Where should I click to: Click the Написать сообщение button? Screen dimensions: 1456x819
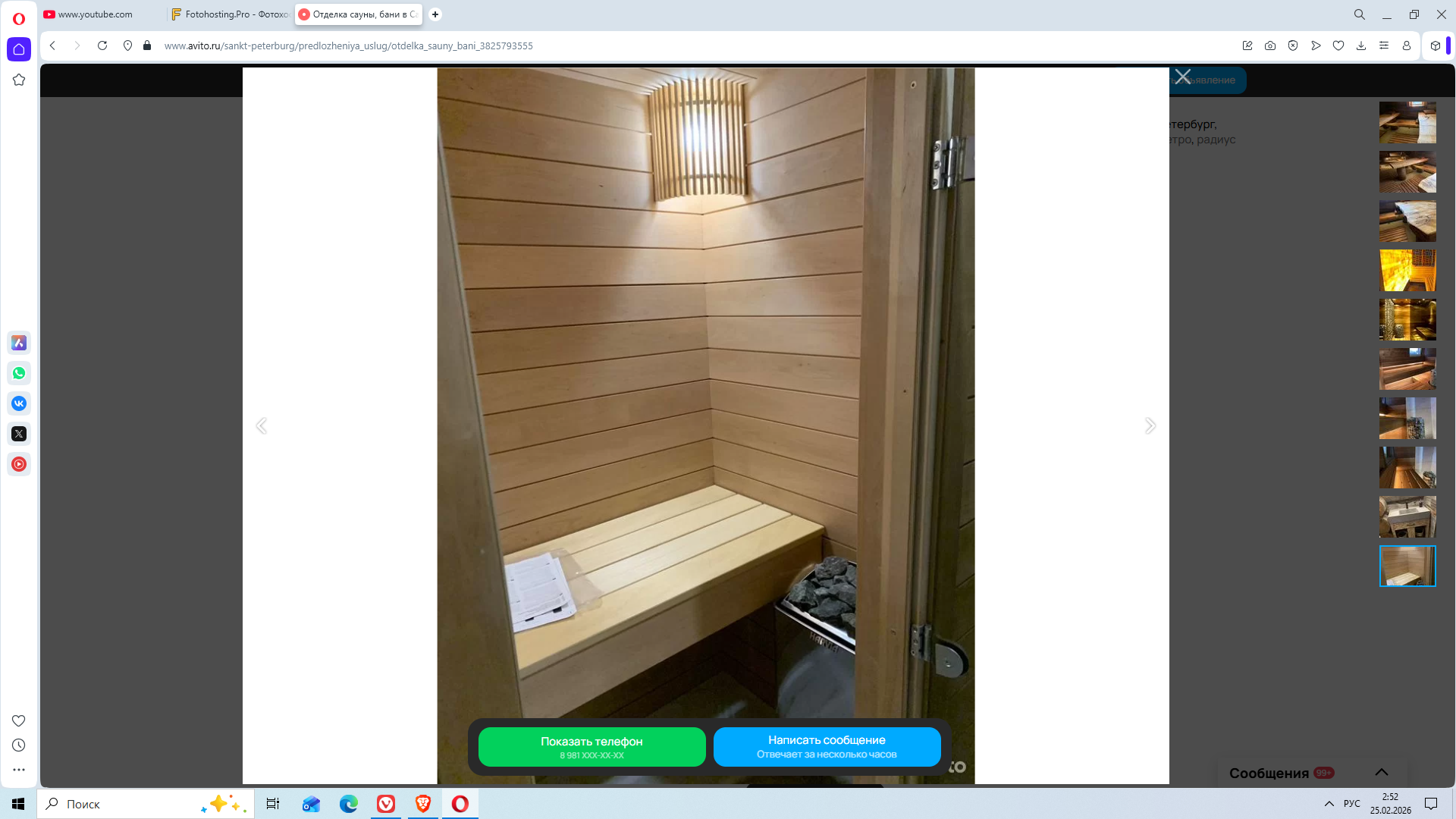pos(827,746)
